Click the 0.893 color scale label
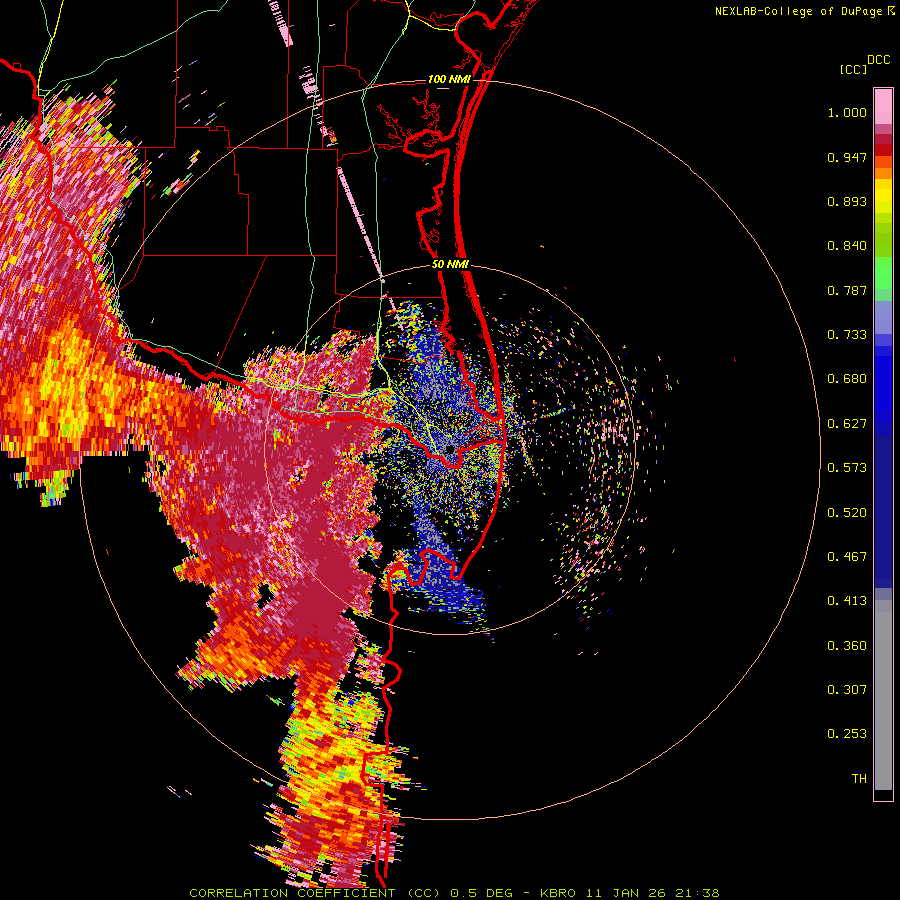900x900 pixels. [x=847, y=201]
